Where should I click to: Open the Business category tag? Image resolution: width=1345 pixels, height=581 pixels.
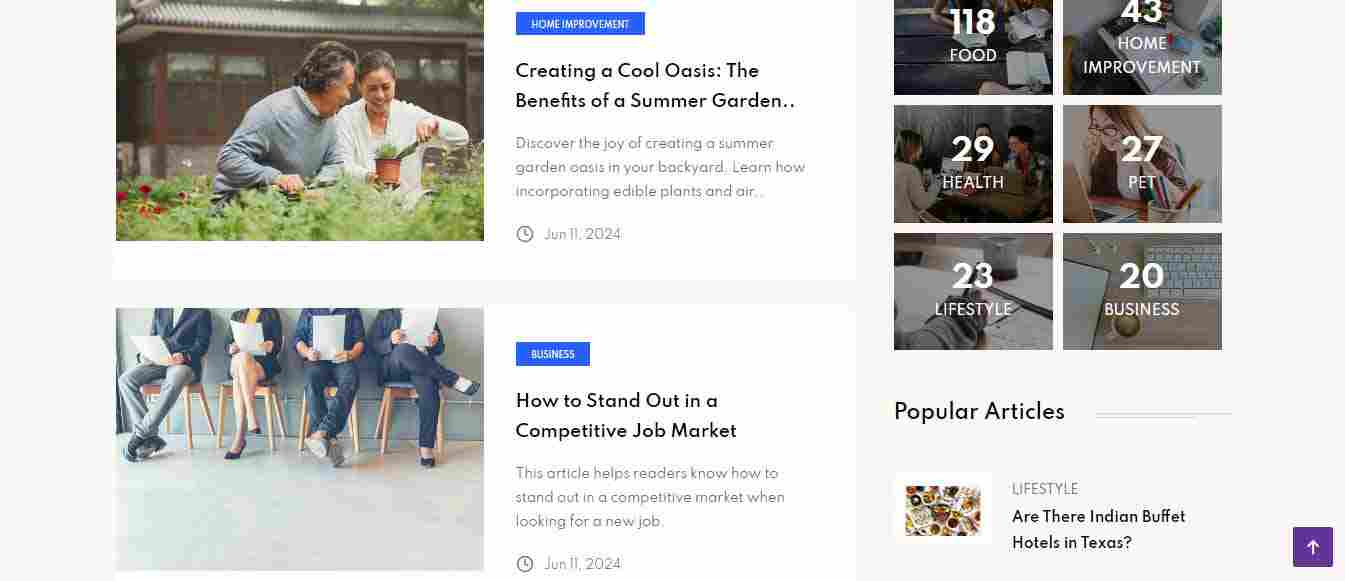click(x=553, y=354)
